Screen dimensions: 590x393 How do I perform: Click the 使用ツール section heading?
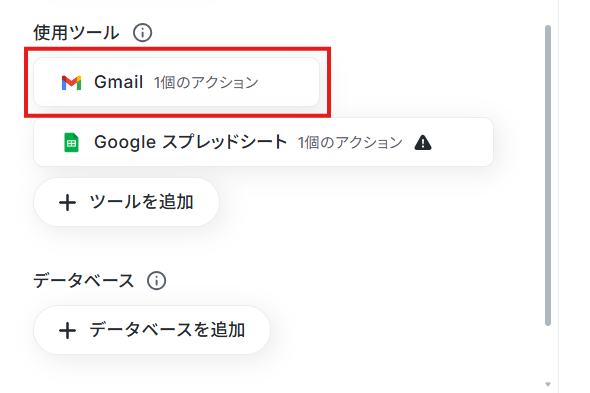[76, 33]
